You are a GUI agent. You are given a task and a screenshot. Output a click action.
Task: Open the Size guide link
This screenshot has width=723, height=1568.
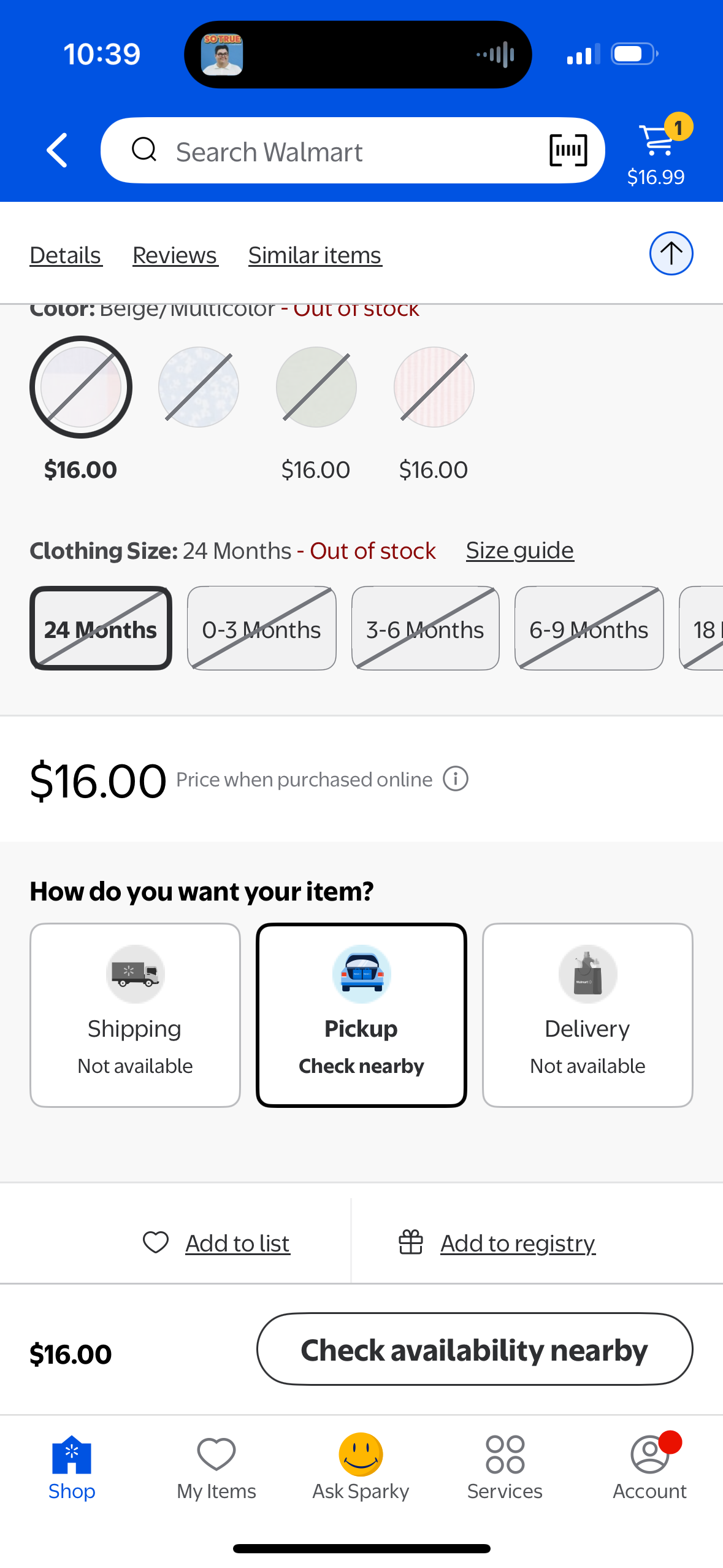tap(519, 550)
